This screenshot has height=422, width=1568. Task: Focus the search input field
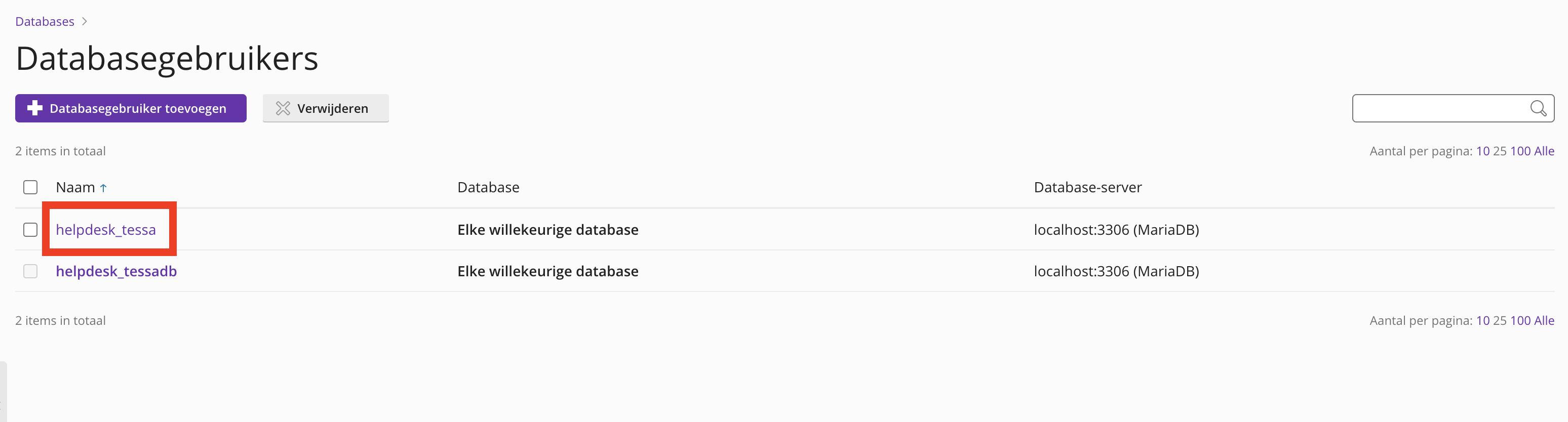pos(1439,108)
